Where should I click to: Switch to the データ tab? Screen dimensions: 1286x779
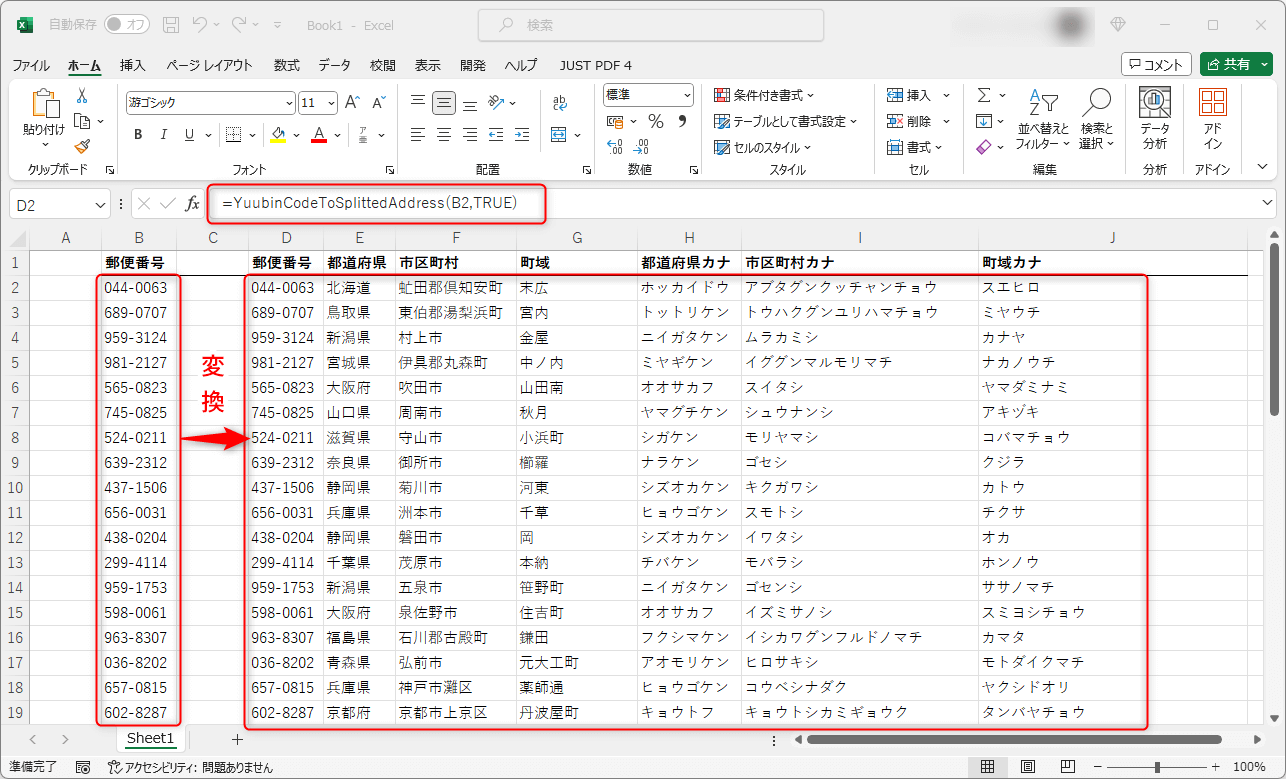(335, 65)
